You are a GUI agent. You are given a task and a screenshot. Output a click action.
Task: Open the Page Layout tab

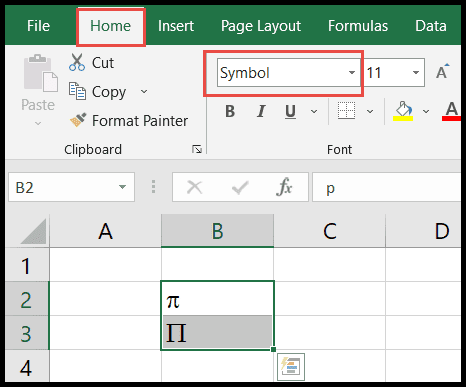pos(261,26)
